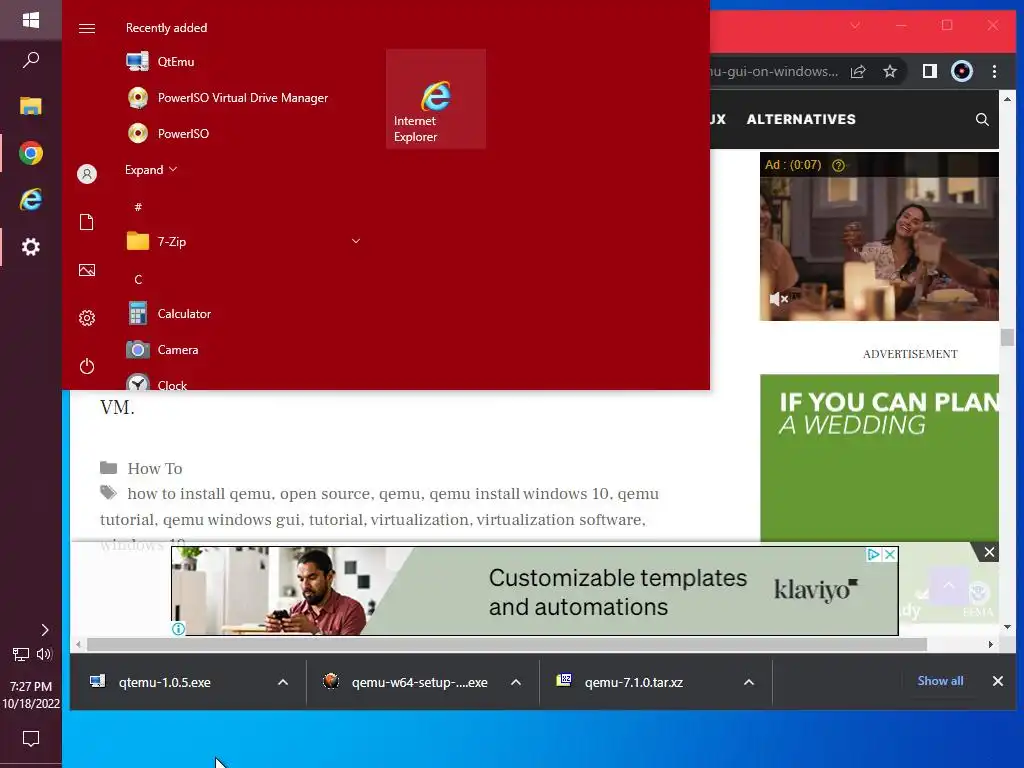Expand qemu-w64-setup download options
Screen dimensions: 1024x768
516,682
